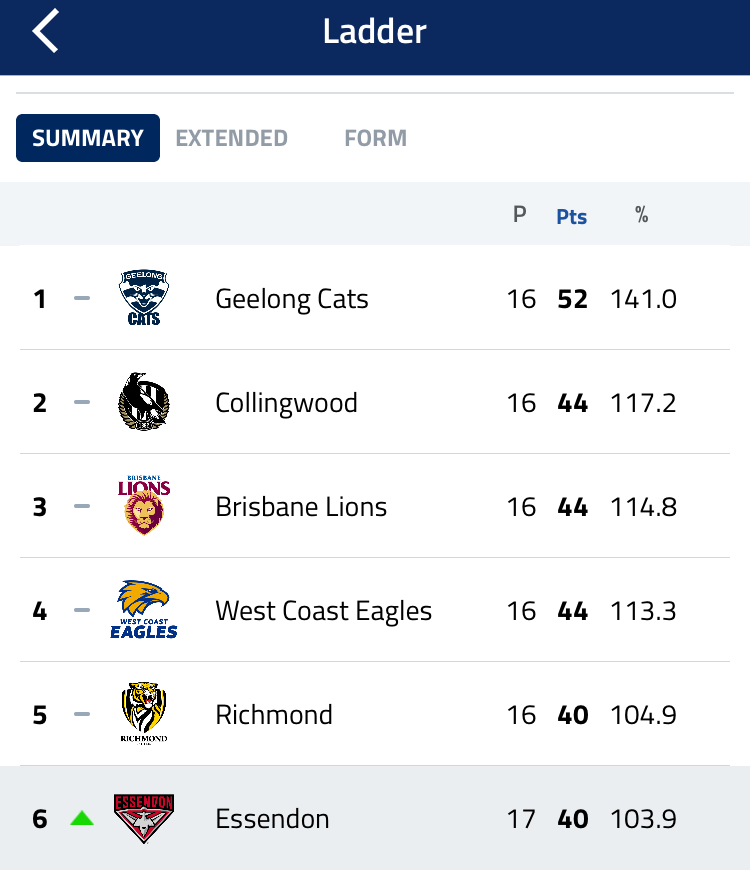This screenshot has width=750, height=883.
Task: Sort ladder by Pts column
Action: pyautogui.click(x=572, y=216)
